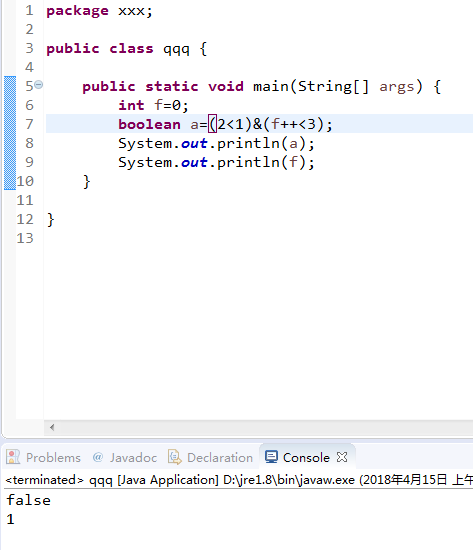
Task: Click the '1' console output line
Action: [x=11, y=519]
